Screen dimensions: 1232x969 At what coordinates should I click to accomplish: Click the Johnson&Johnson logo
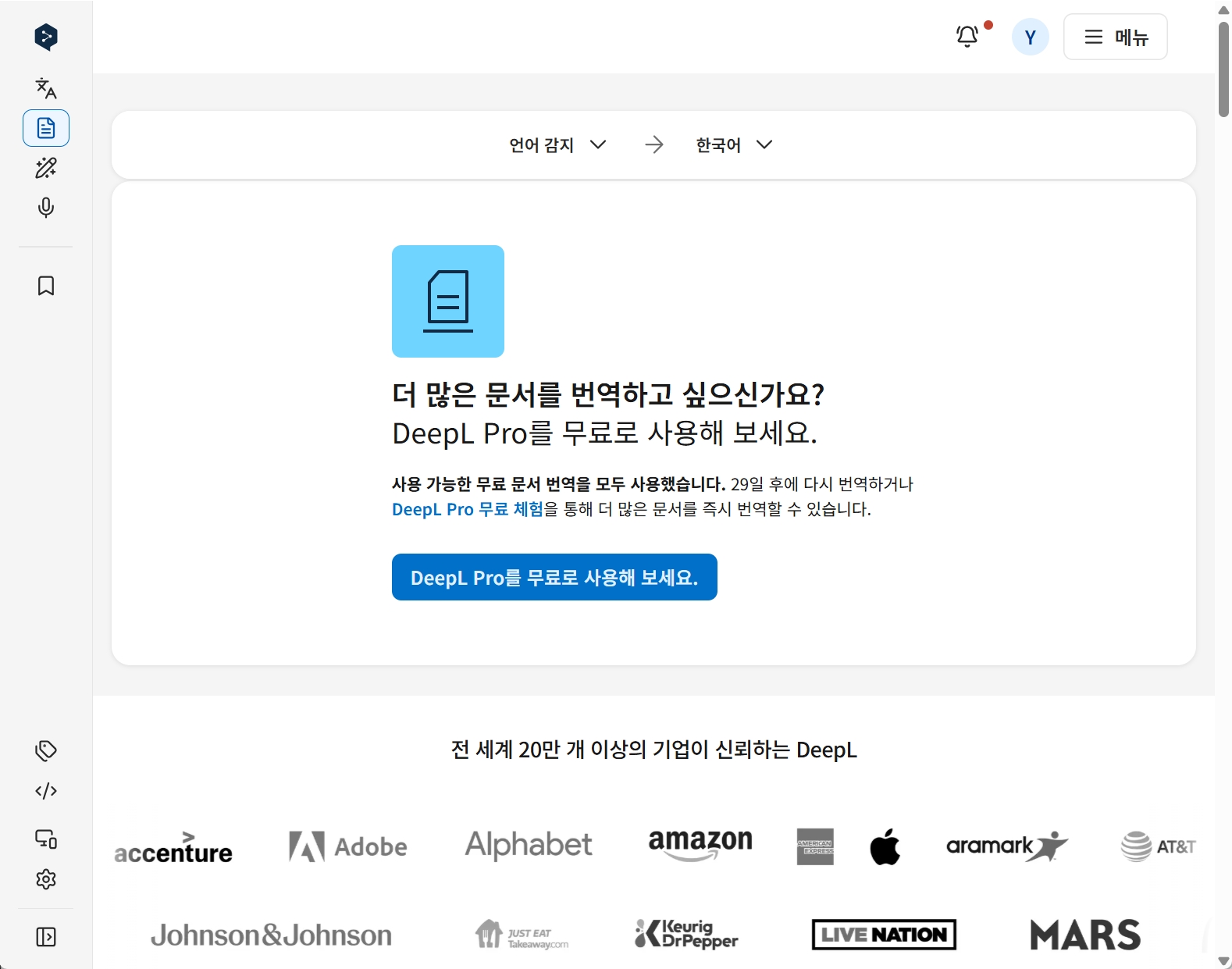pos(271,935)
